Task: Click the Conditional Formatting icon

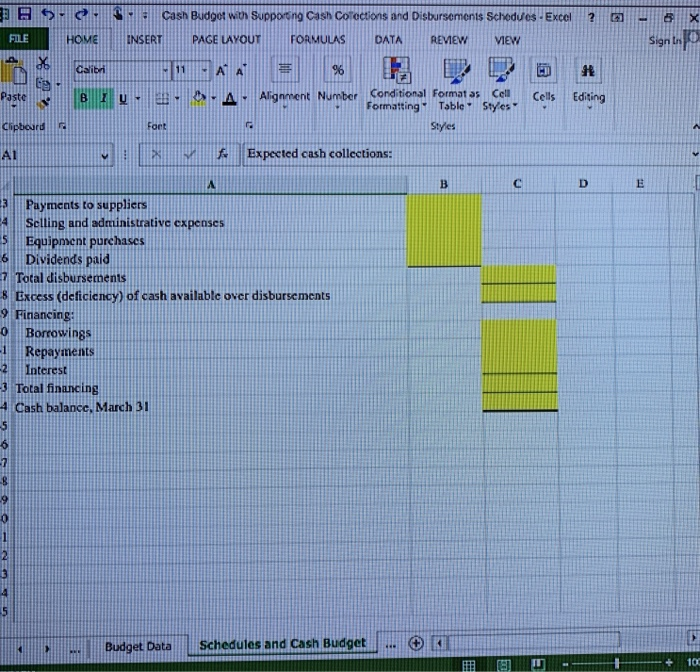Action: 396,71
